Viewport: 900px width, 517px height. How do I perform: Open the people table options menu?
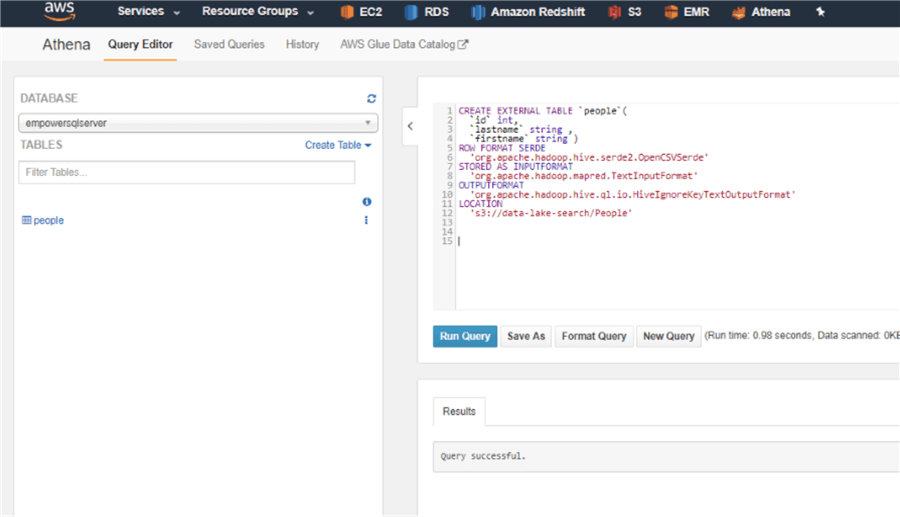pyautogui.click(x=366, y=220)
